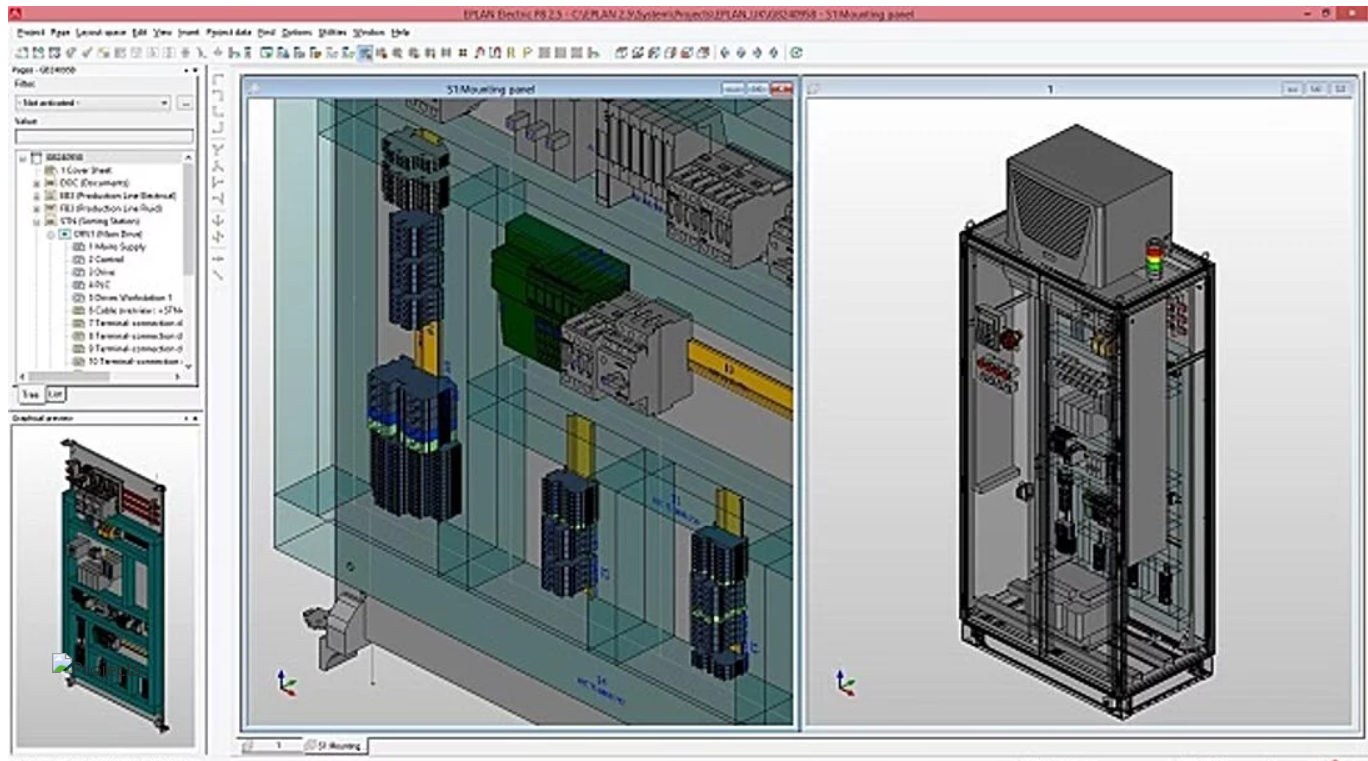The width and height of the screenshot is (1368, 761).
Task: Open the Filter dropdown showing Not activated
Action: [164, 102]
